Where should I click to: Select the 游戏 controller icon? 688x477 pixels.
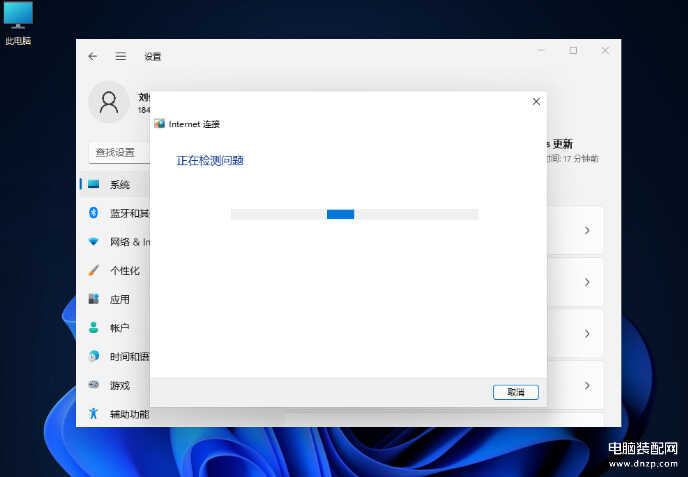(x=93, y=385)
